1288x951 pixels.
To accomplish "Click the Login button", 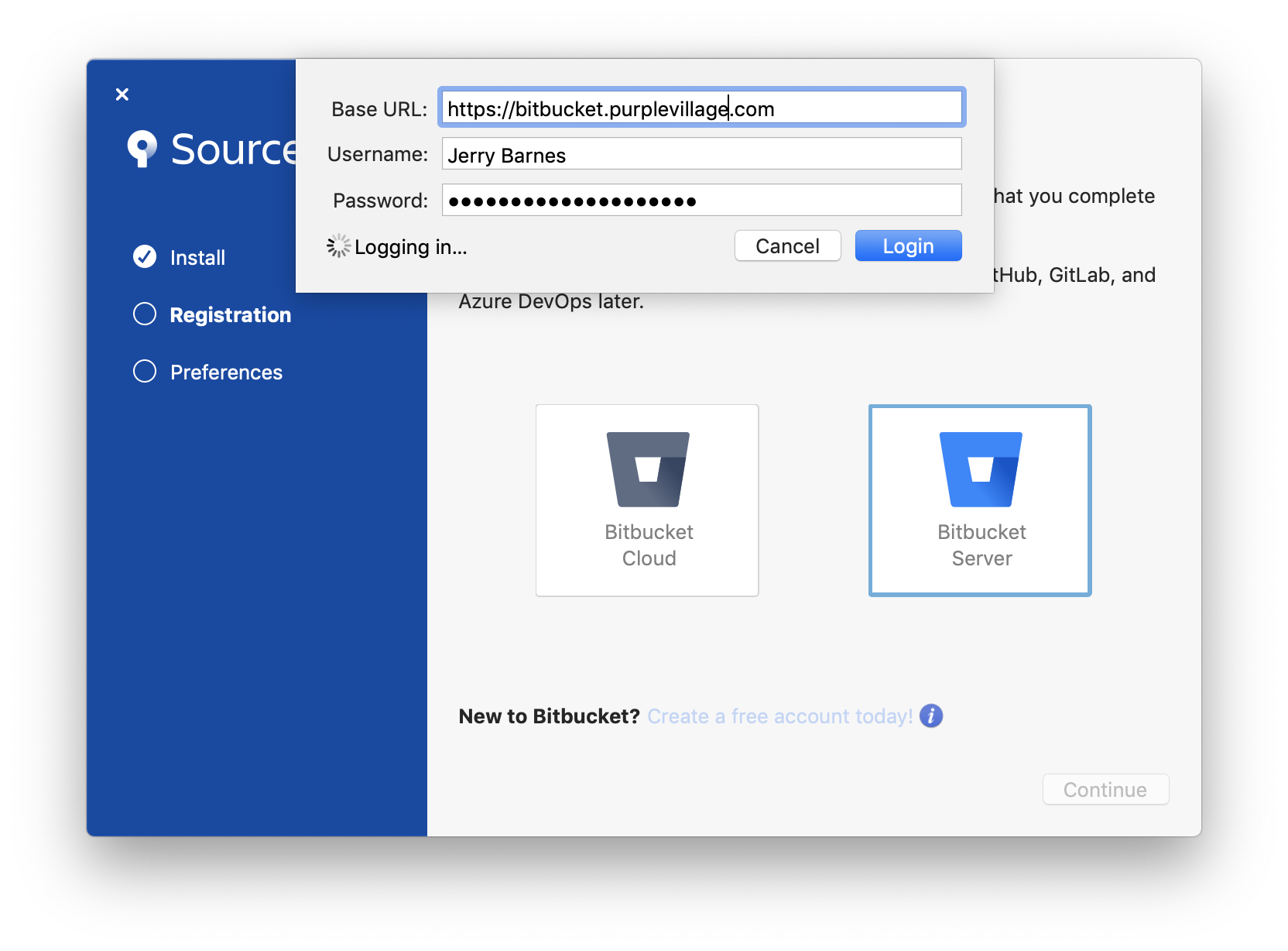I will [x=908, y=245].
